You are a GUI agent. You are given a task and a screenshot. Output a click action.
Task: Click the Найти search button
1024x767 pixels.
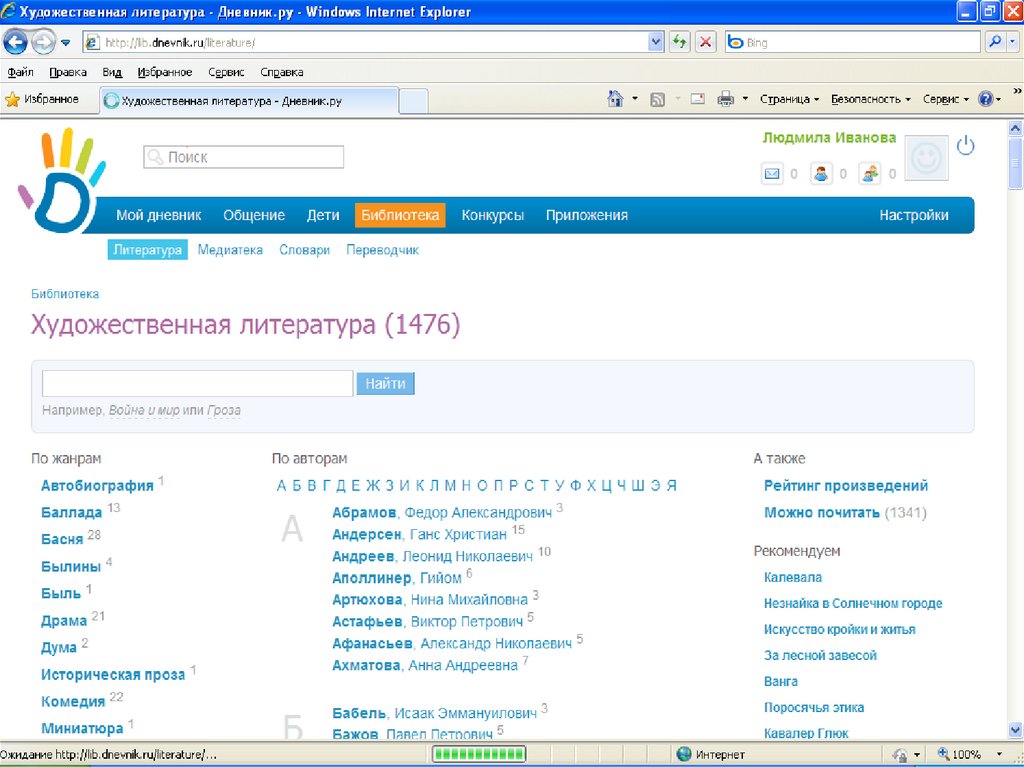click(385, 384)
